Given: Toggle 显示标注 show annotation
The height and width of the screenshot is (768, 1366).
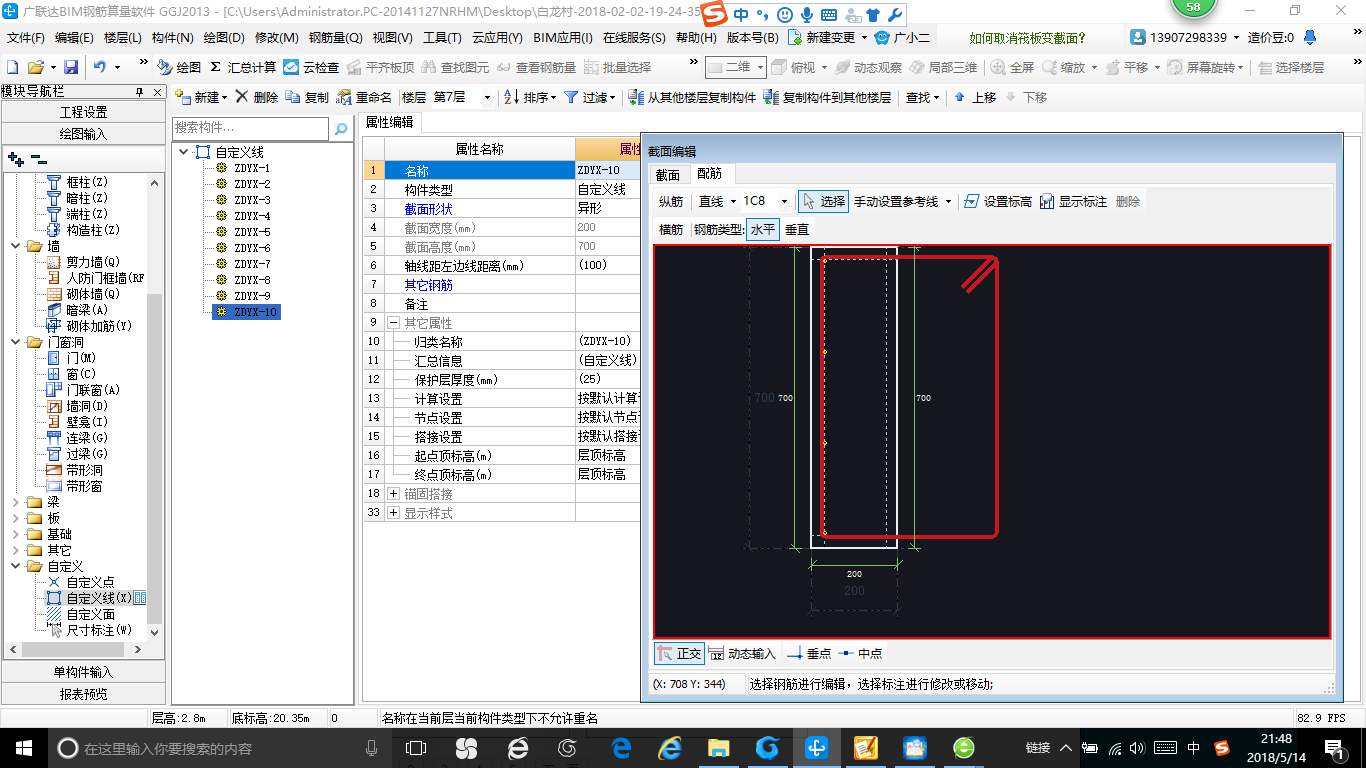Looking at the screenshot, I should [x=1073, y=201].
